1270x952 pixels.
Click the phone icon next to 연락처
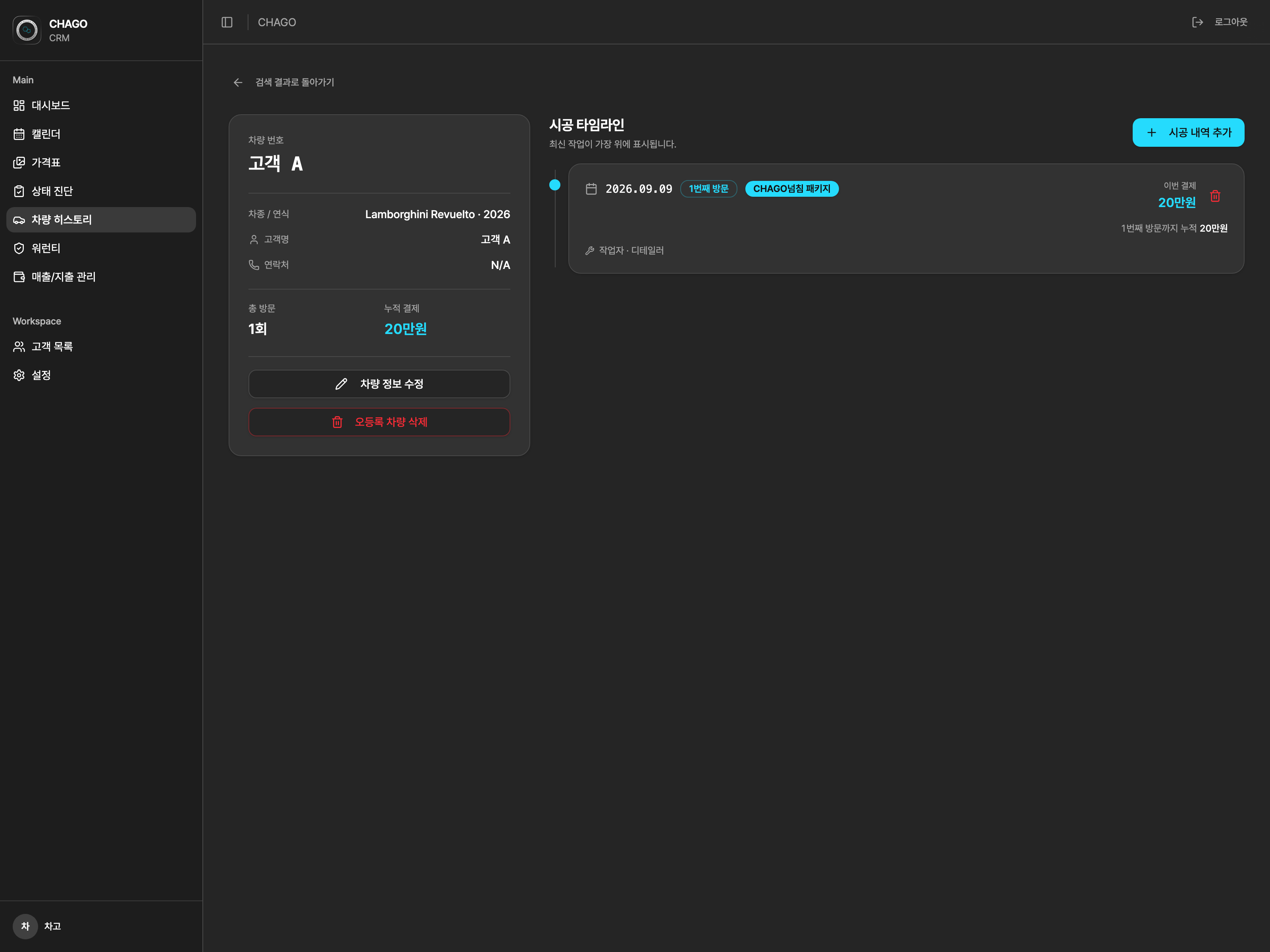[254, 265]
